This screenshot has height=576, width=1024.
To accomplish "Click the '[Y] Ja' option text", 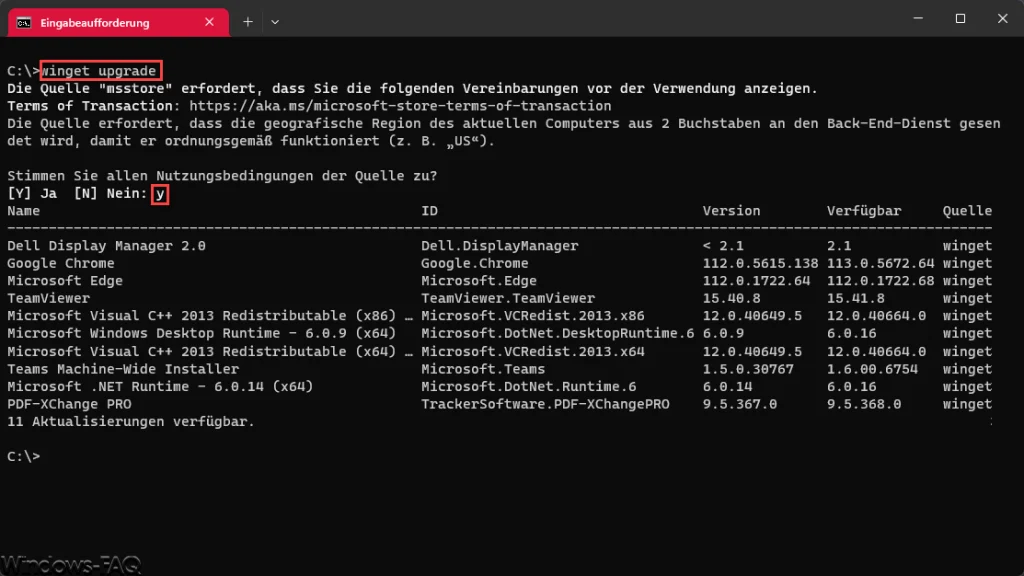I will 32,193.
